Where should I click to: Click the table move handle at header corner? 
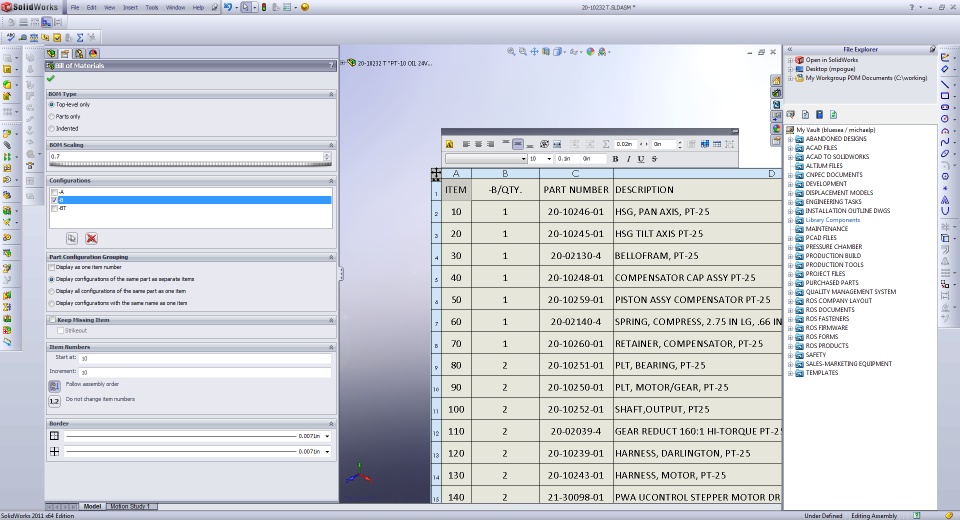[436, 174]
